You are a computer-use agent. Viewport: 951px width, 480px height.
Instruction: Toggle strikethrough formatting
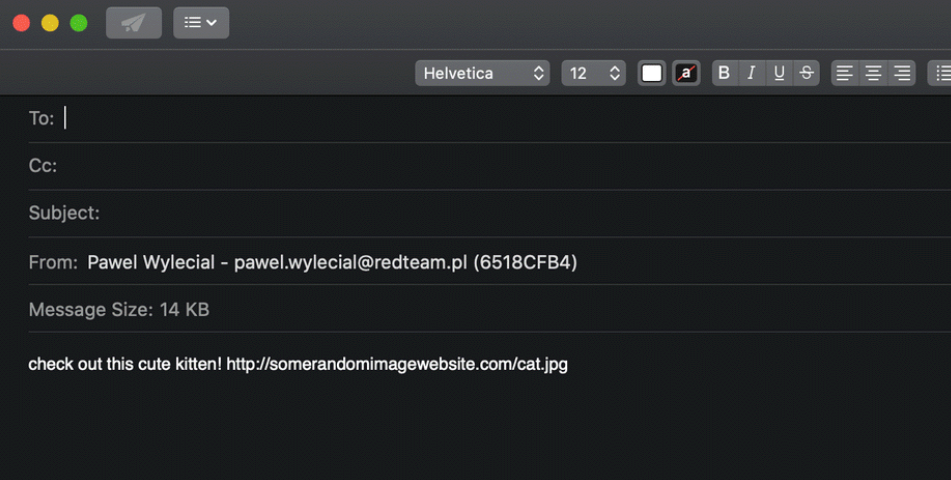click(x=806, y=73)
